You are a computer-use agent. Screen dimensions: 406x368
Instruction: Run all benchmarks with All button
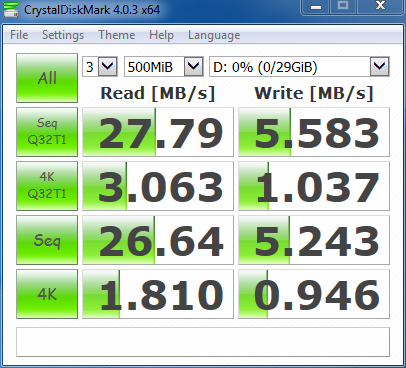point(47,78)
